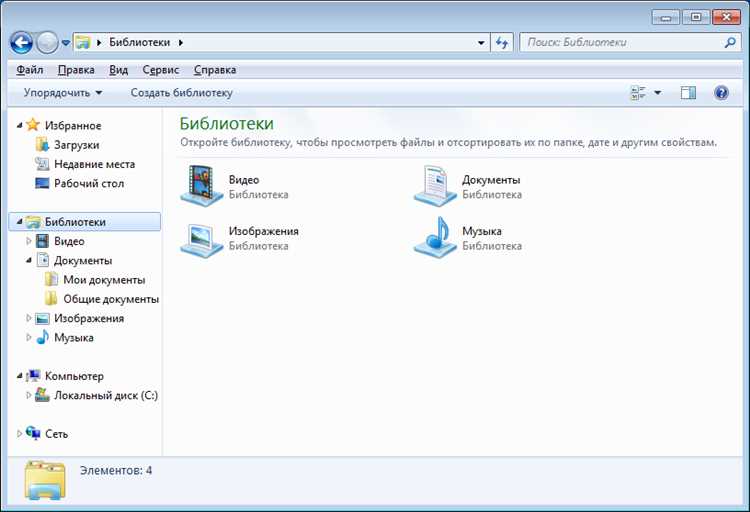The width and height of the screenshot is (750, 512).
Task: Minimize the window
Action: tap(666, 17)
